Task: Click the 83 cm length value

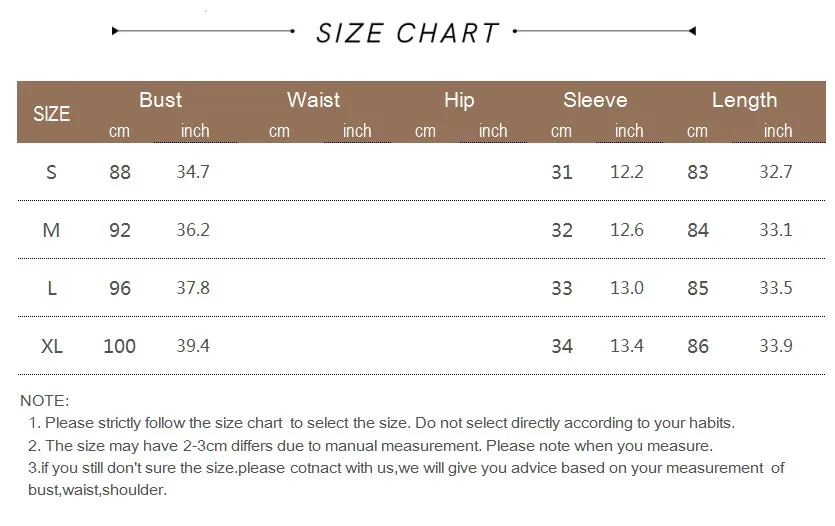Action: (698, 172)
